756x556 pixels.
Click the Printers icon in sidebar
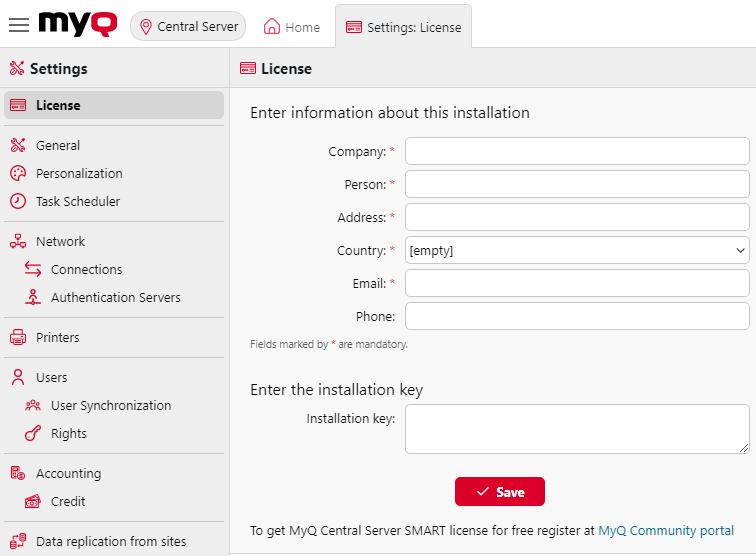click(17, 337)
